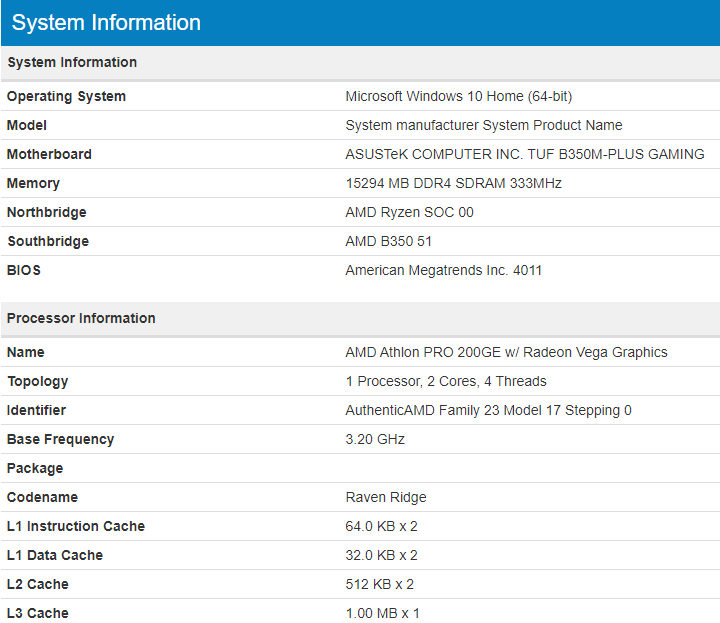Viewport: 720px width, 623px height.
Task: Click the 'Identifier' label
Action: (x=36, y=410)
